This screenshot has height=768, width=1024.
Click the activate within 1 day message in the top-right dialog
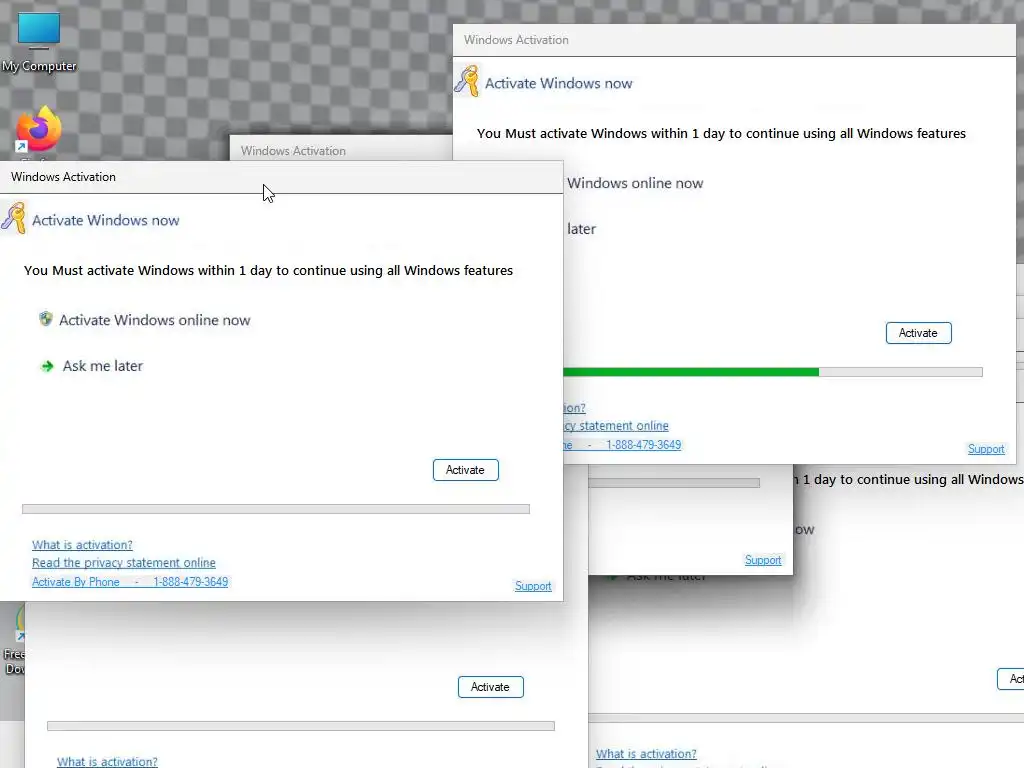click(x=721, y=133)
